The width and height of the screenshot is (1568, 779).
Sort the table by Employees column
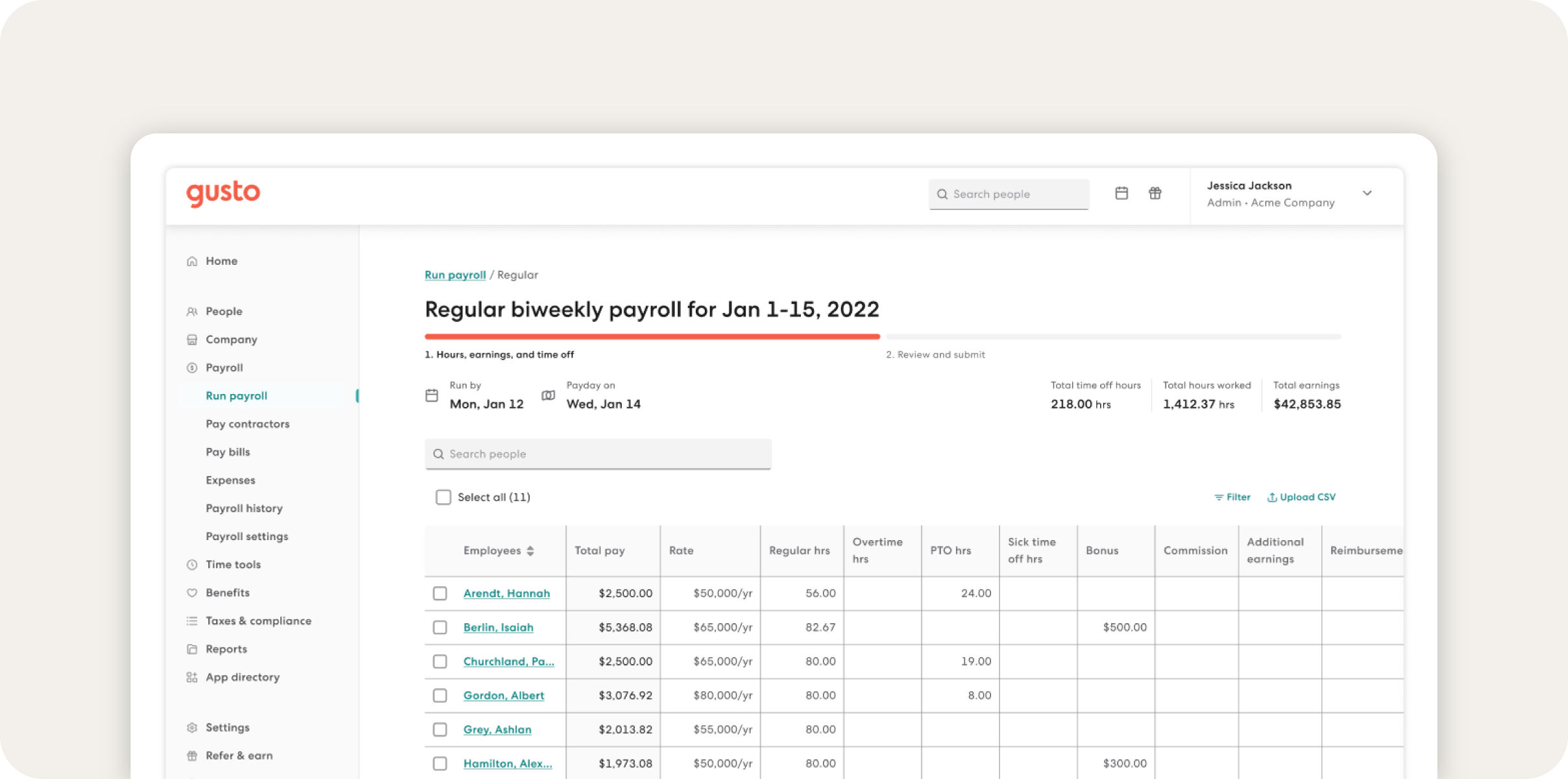point(530,550)
